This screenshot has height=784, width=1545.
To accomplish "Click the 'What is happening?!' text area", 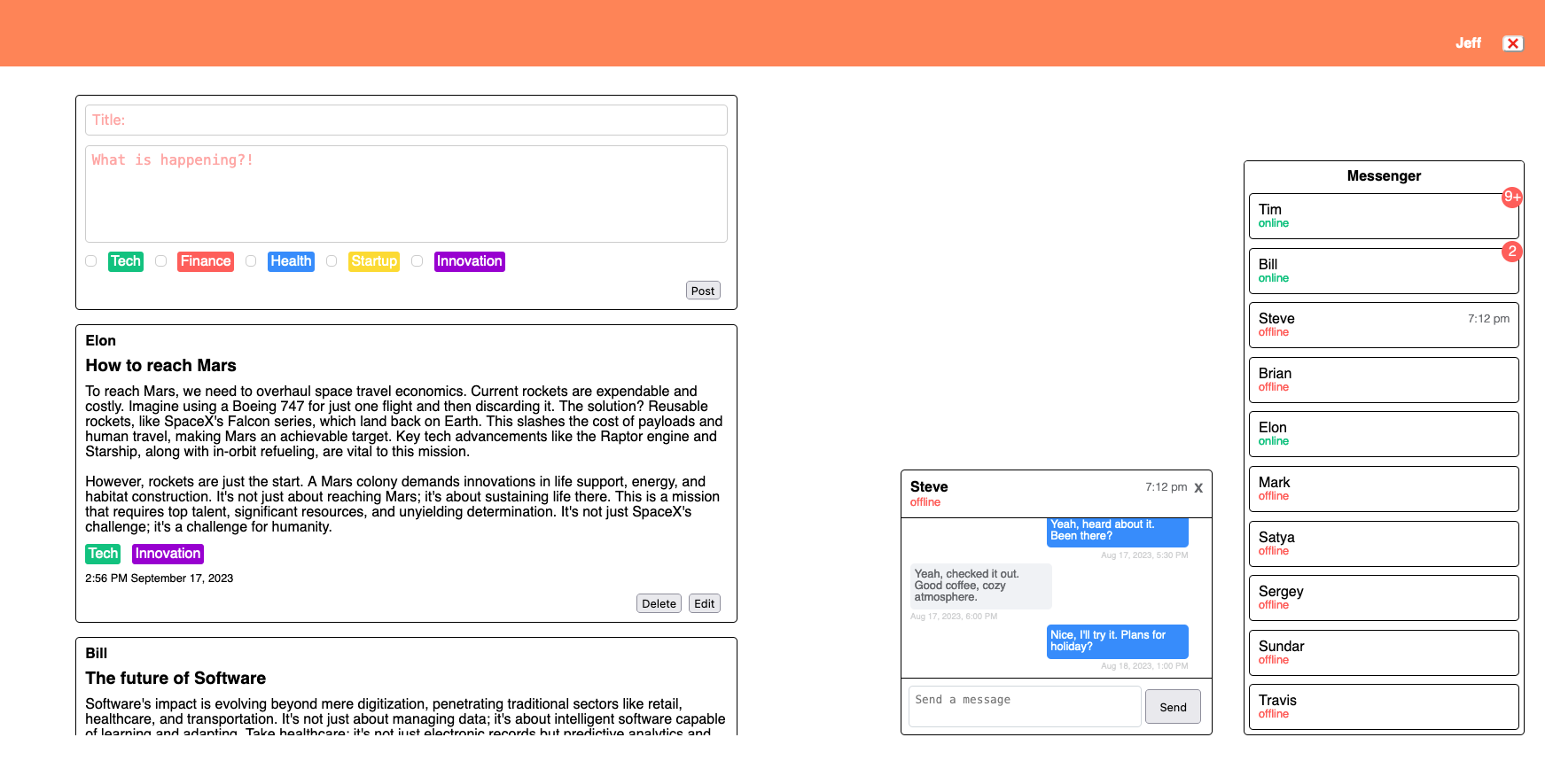I will point(406,194).
